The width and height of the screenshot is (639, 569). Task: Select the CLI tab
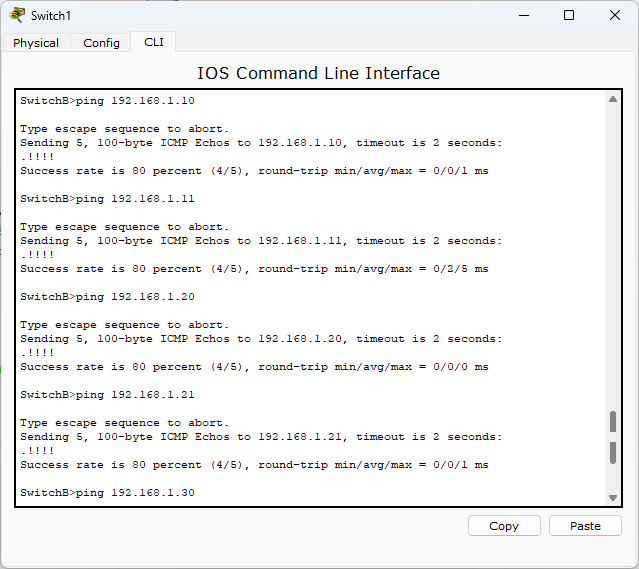pyautogui.click(x=154, y=42)
